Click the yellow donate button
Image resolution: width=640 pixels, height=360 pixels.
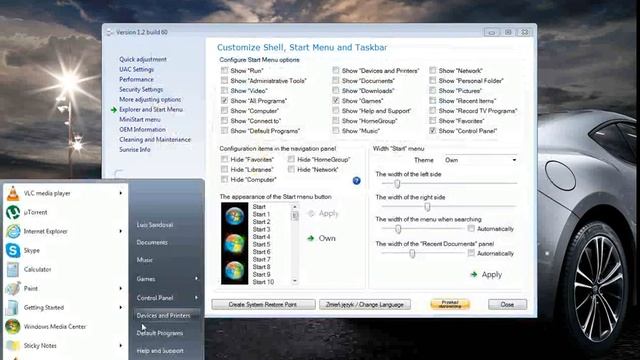tap(450, 304)
